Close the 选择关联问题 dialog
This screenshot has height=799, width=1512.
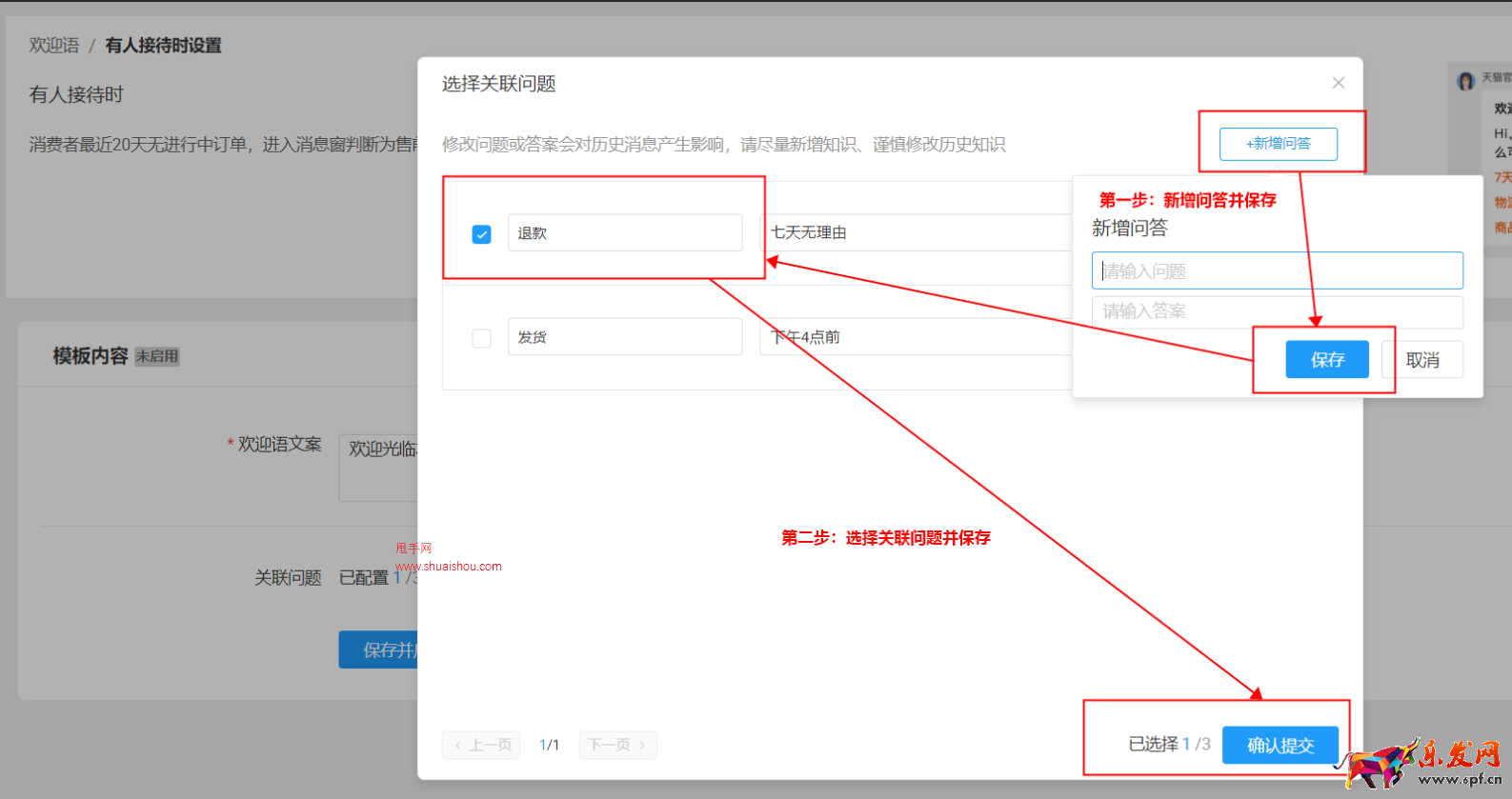tap(1338, 83)
